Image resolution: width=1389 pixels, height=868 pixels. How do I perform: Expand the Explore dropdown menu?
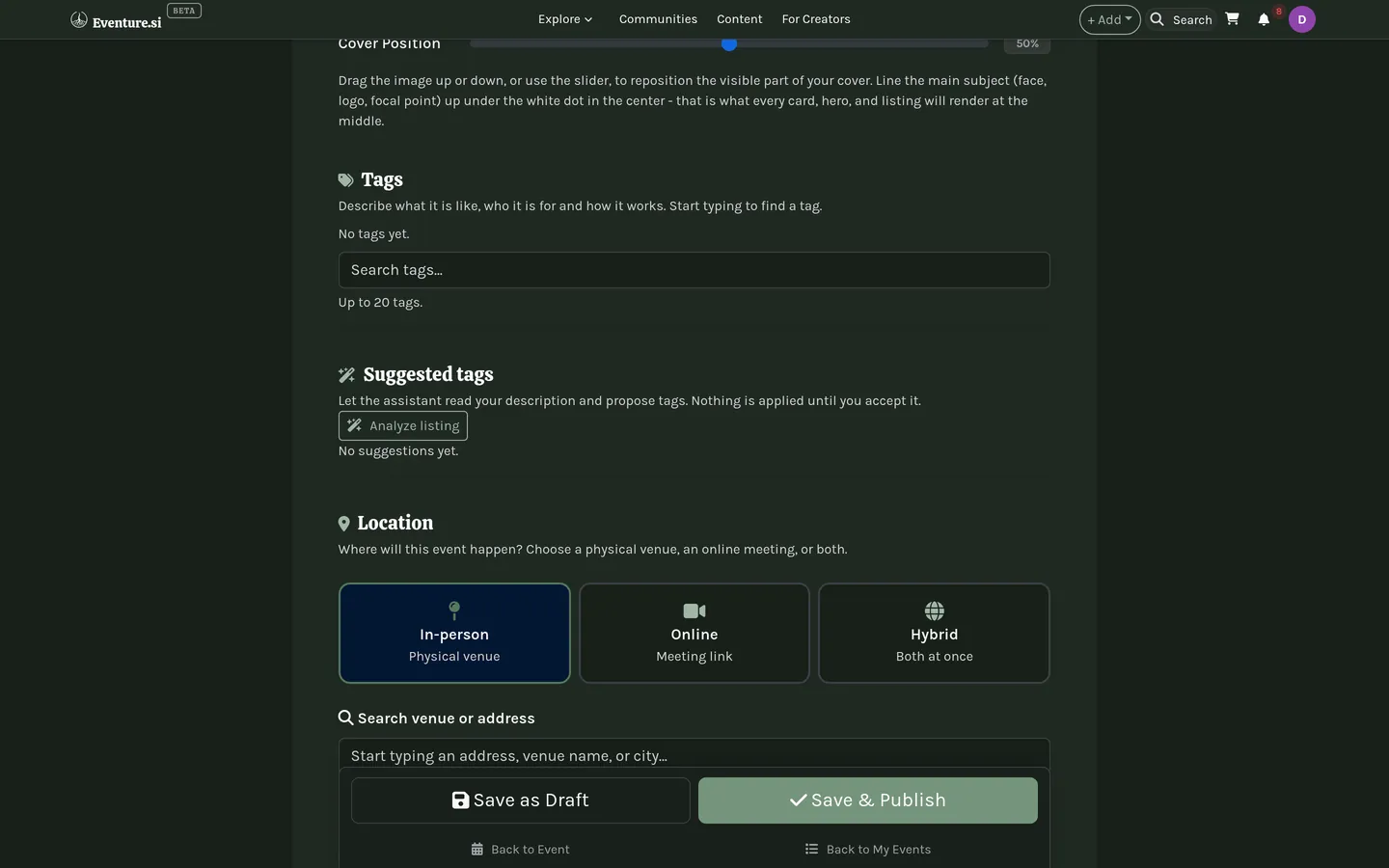click(565, 19)
